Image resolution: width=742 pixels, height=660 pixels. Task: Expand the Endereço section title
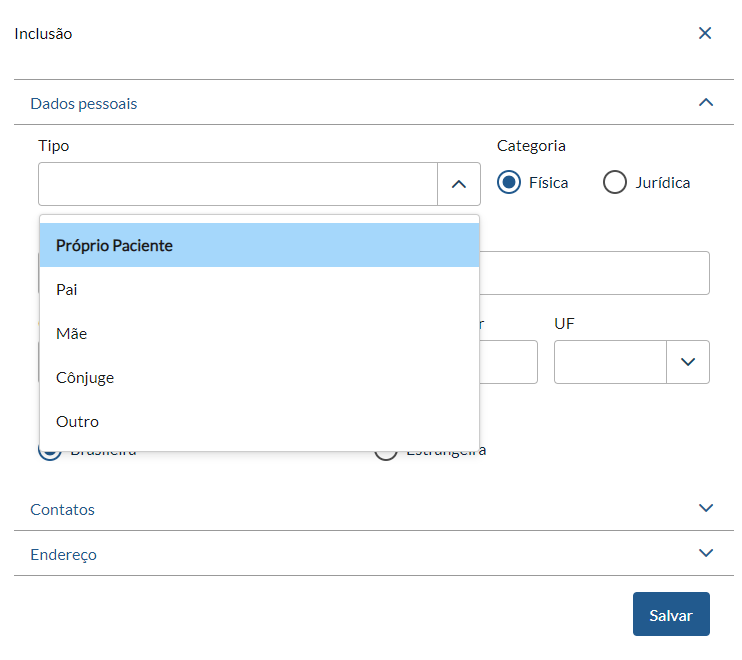[x=64, y=554]
